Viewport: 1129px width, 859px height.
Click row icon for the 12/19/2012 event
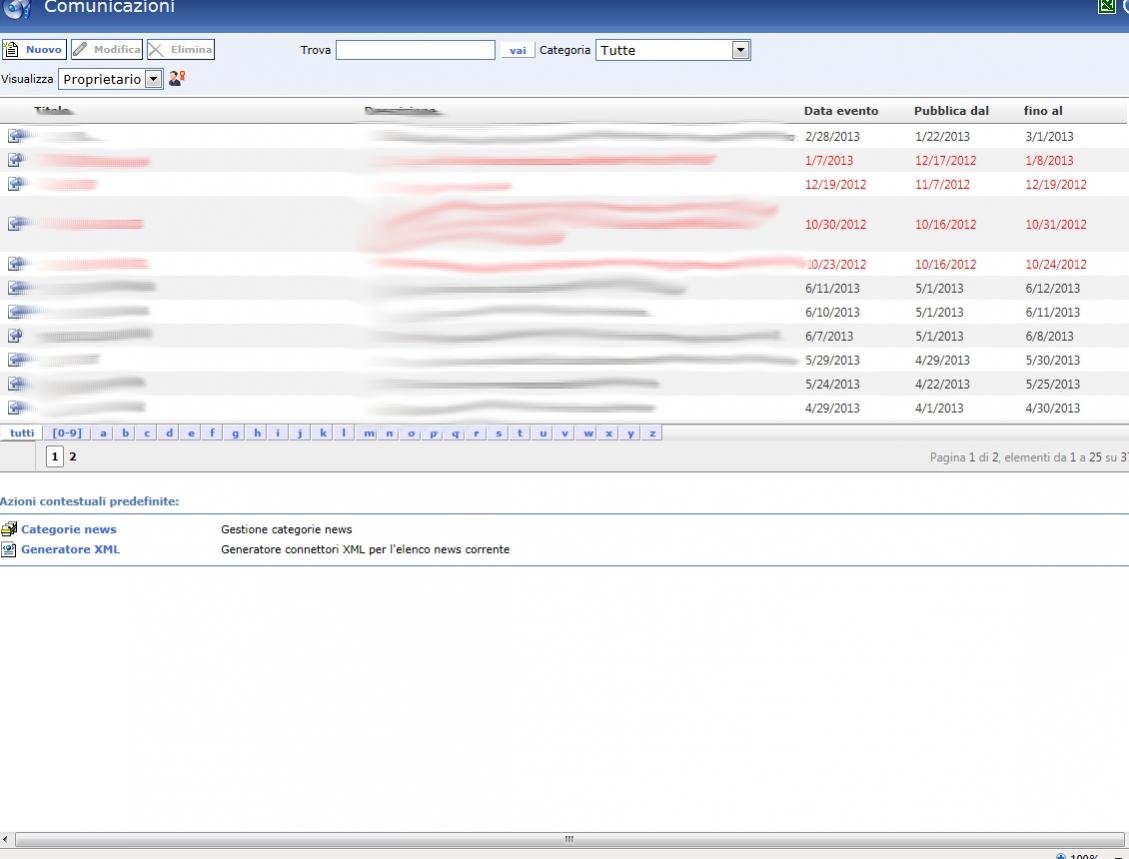coord(15,184)
